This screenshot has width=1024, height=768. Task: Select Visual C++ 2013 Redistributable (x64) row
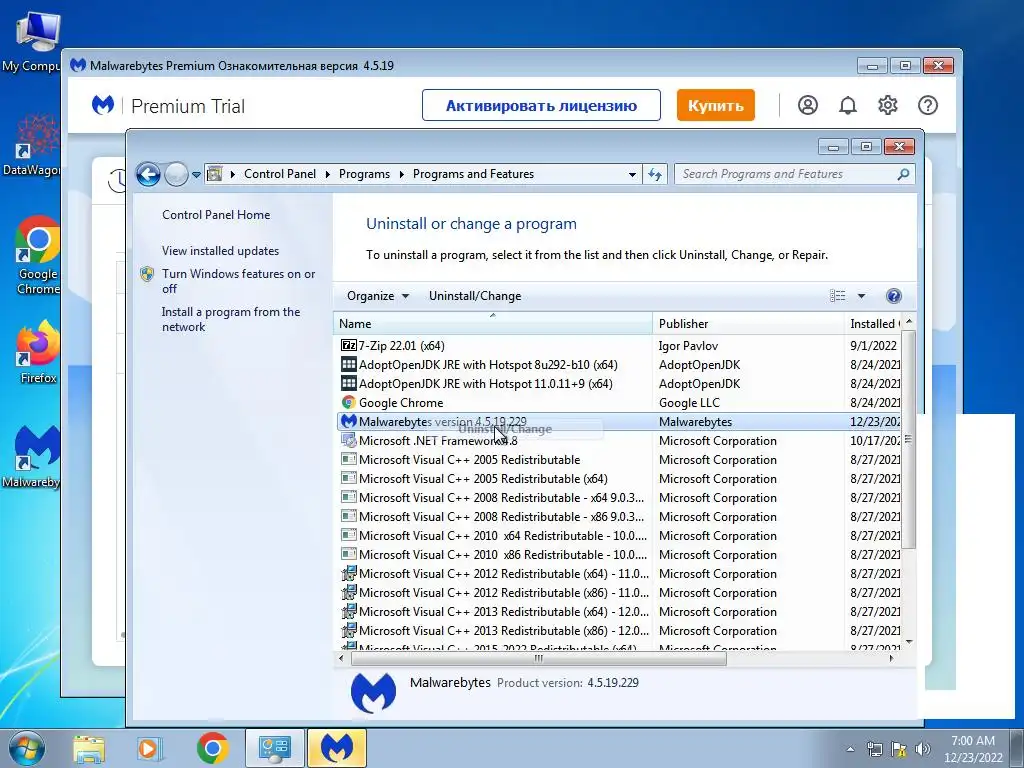coord(618,611)
